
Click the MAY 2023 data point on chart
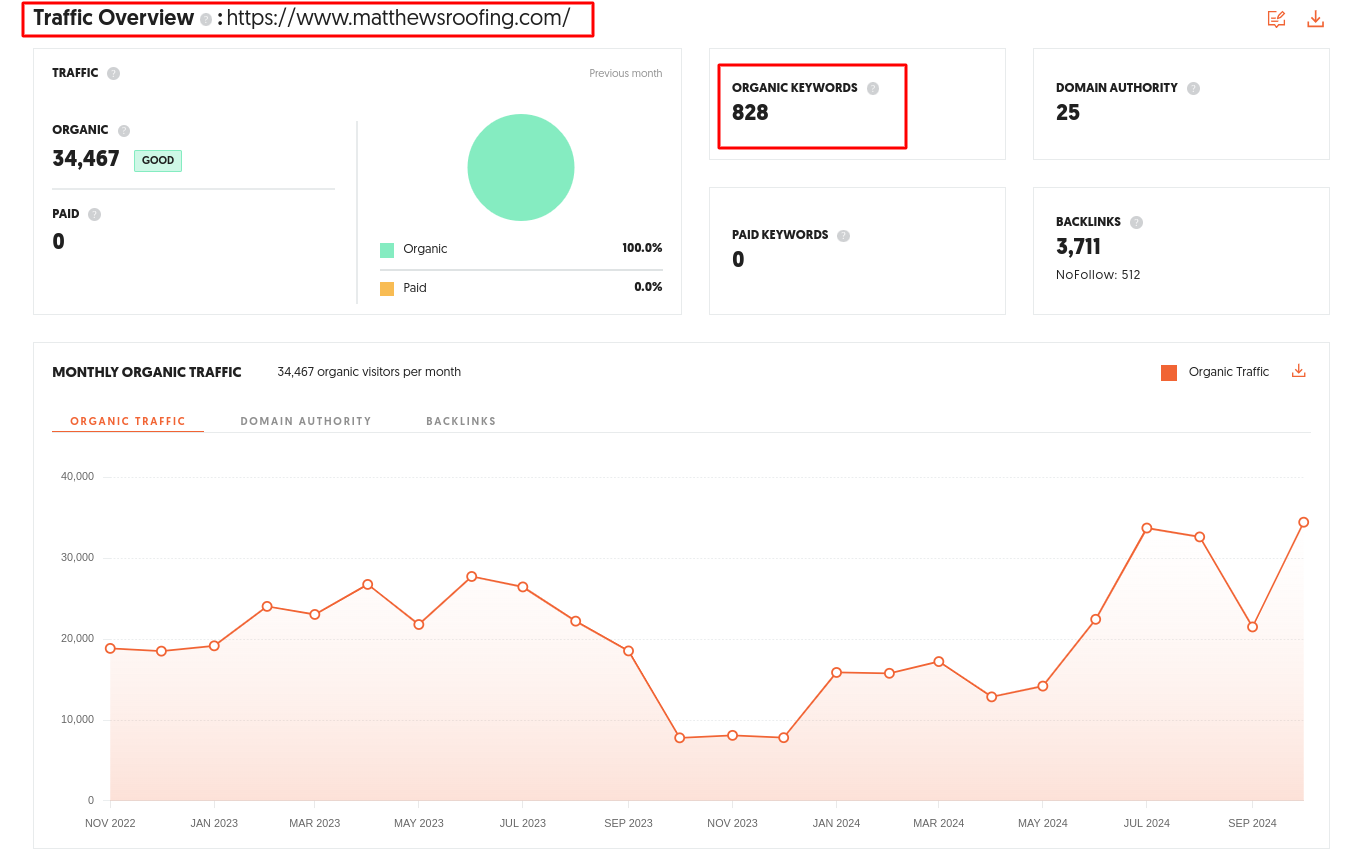pos(419,624)
